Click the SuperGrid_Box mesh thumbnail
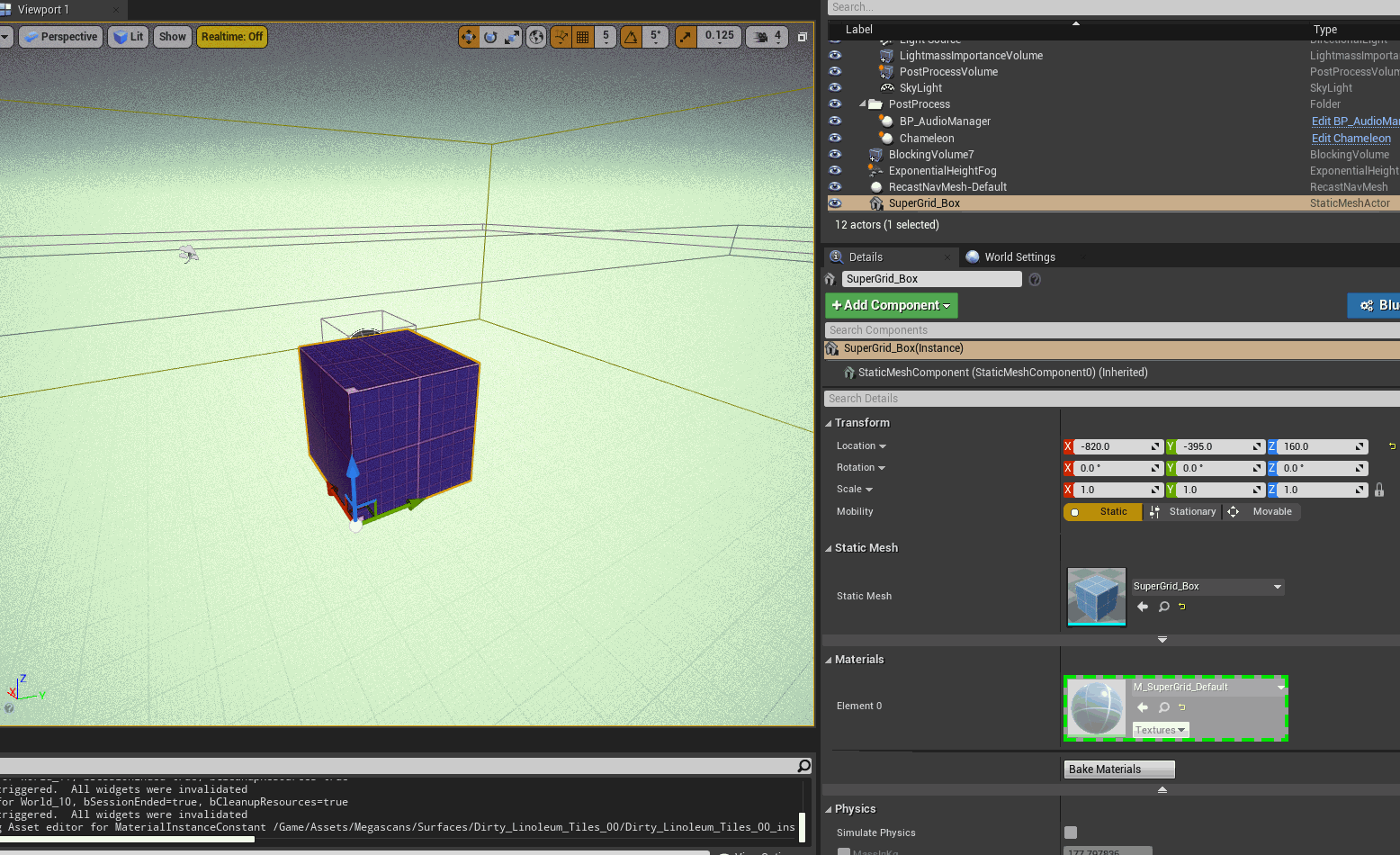Image resolution: width=1400 pixels, height=855 pixels. coord(1097,596)
